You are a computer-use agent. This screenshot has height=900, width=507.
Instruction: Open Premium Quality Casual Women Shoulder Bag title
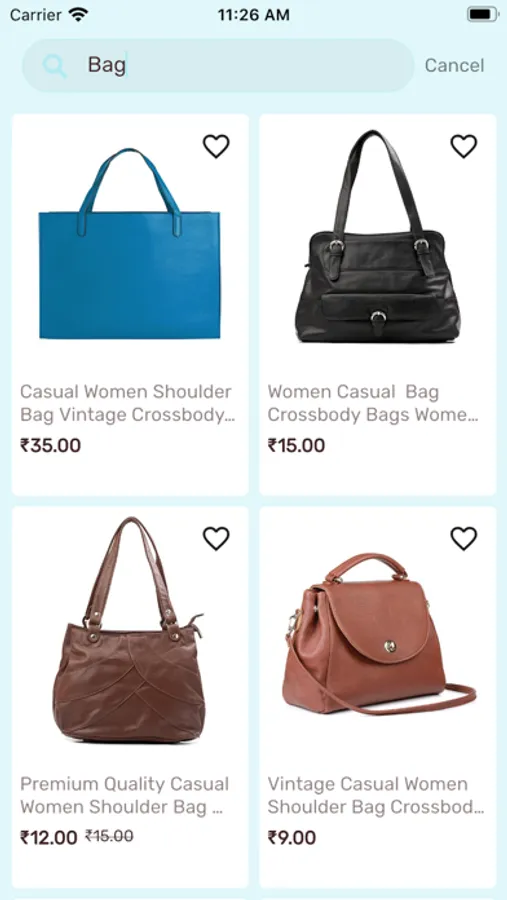[x=125, y=796]
